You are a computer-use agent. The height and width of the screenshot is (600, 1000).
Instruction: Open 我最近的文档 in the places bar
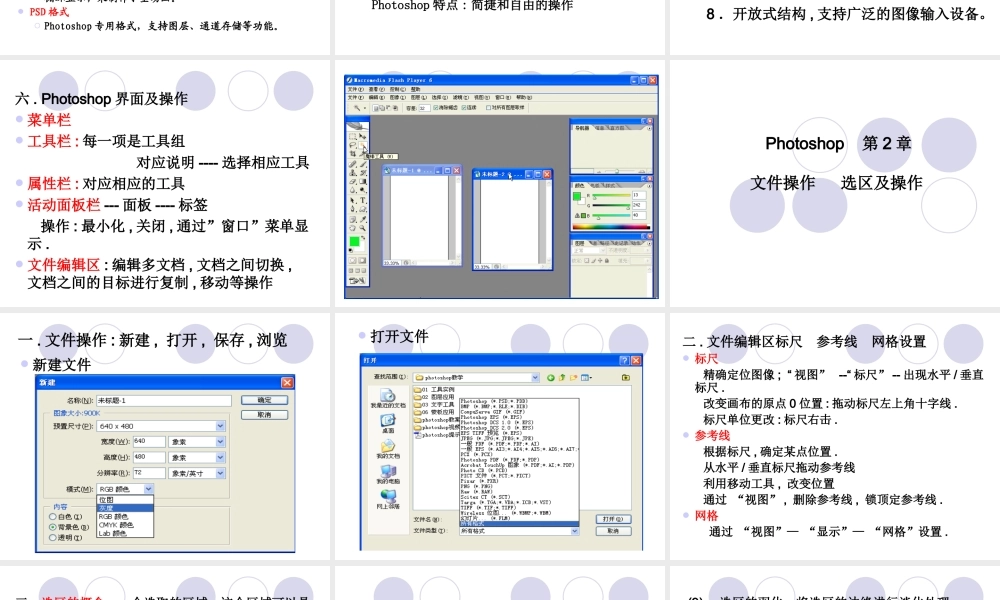pyautogui.click(x=388, y=399)
